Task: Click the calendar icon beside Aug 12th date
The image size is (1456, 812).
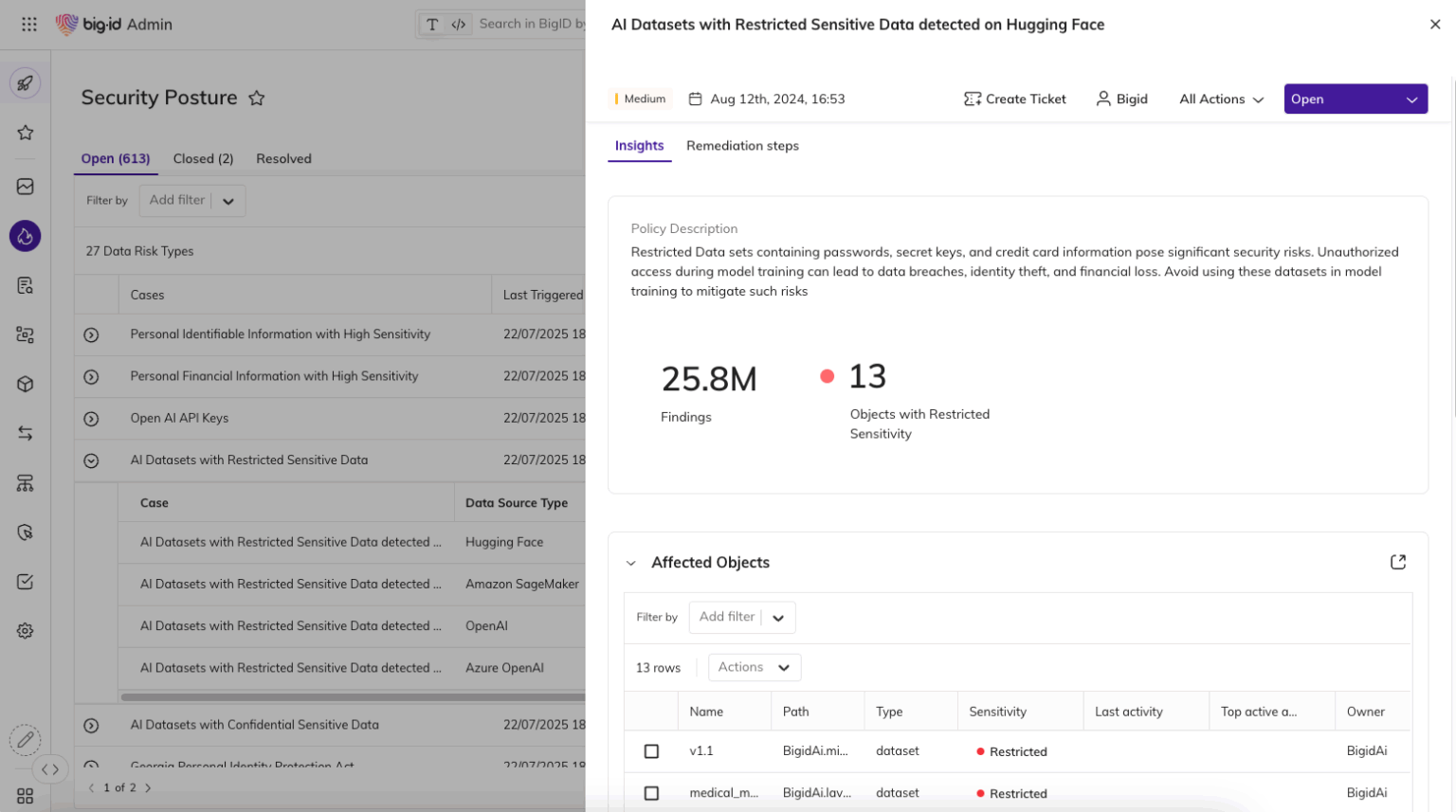Action: (x=697, y=99)
